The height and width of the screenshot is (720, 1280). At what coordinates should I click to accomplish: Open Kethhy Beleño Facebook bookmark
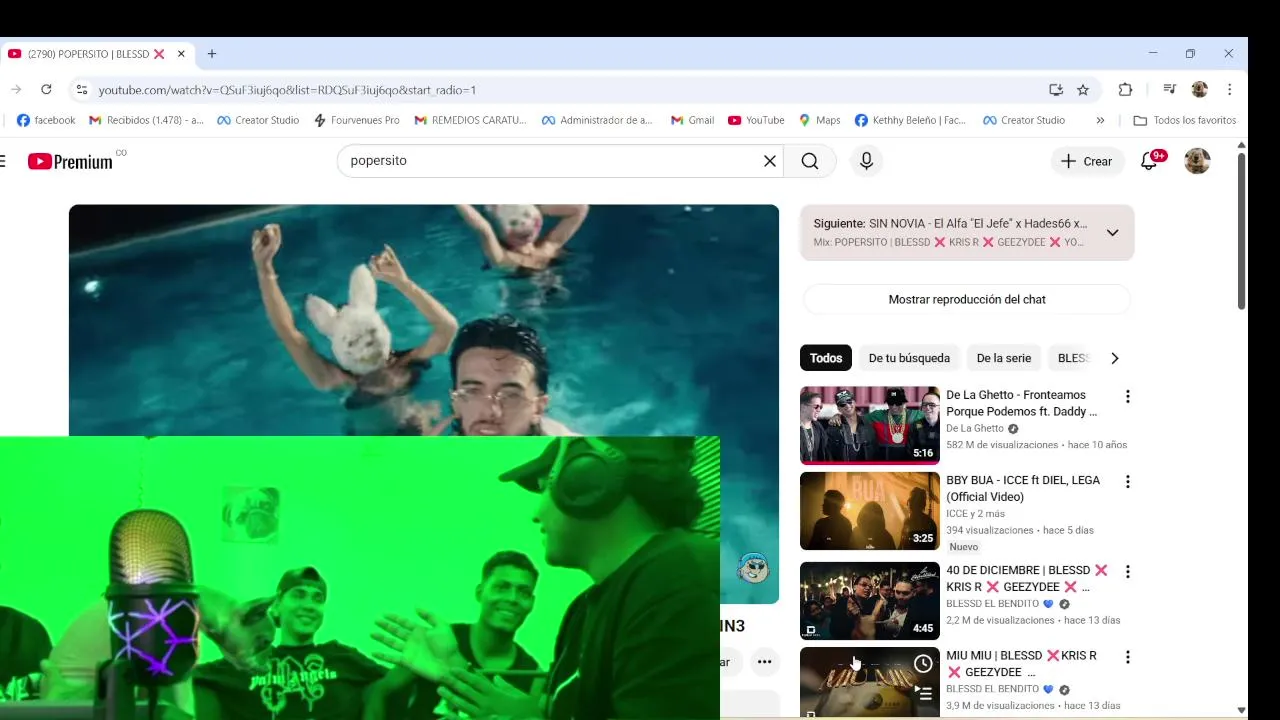(x=910, y=120)
